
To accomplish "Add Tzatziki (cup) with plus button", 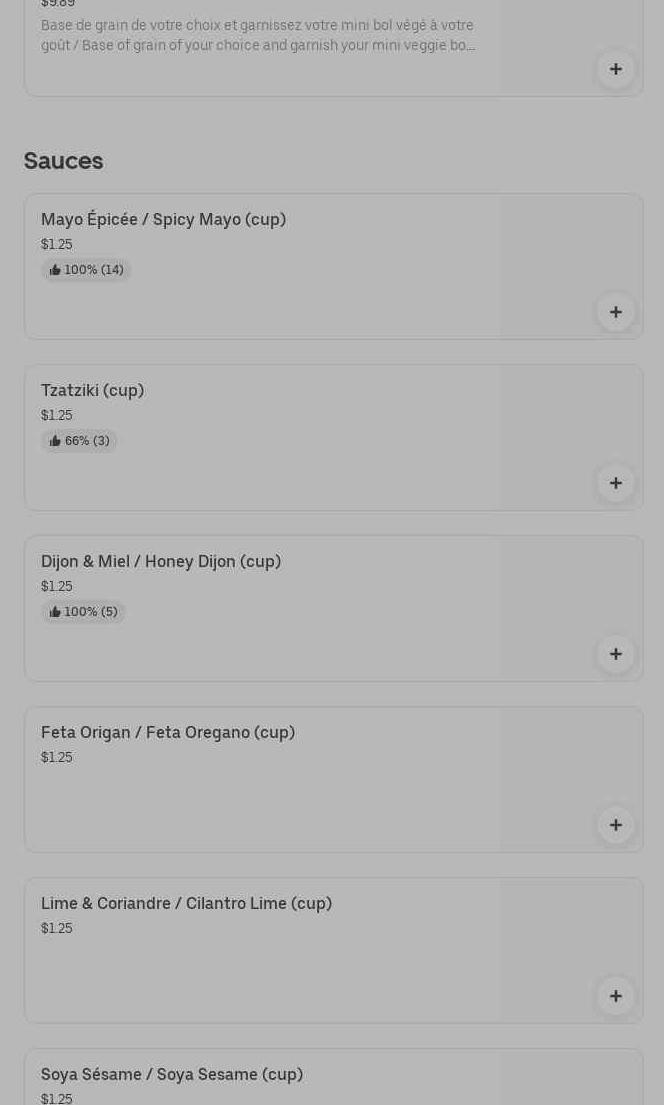I will coord(615,483).
